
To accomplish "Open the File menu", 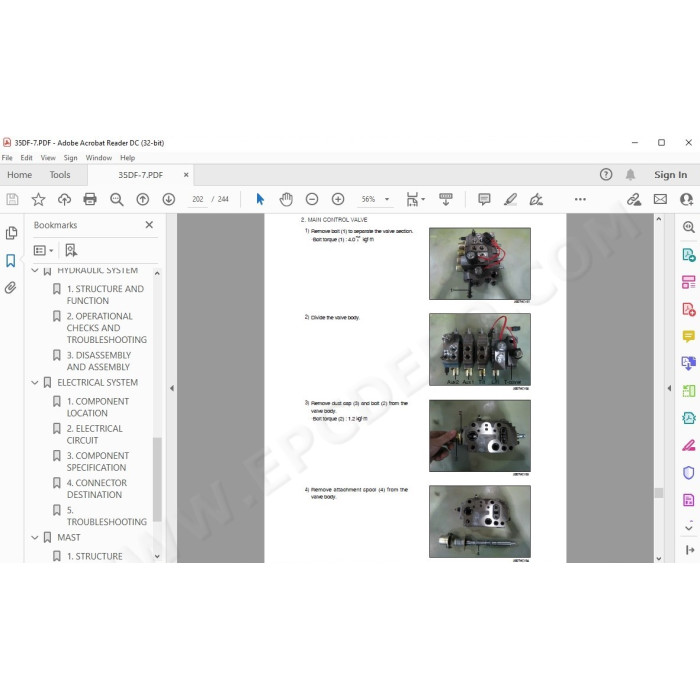I will [7, 158].
